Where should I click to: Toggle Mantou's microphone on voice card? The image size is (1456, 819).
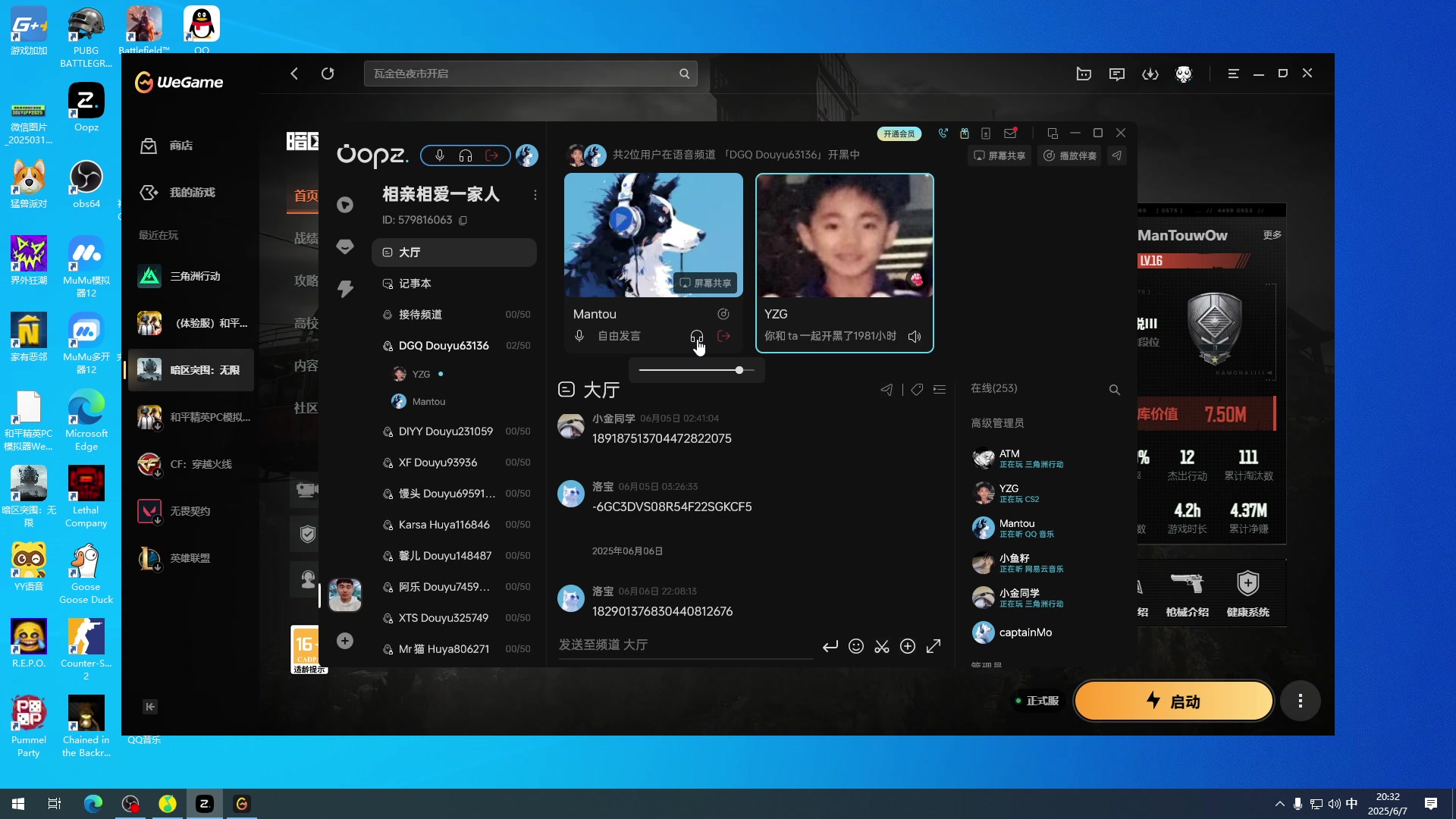tap(579, 336)
